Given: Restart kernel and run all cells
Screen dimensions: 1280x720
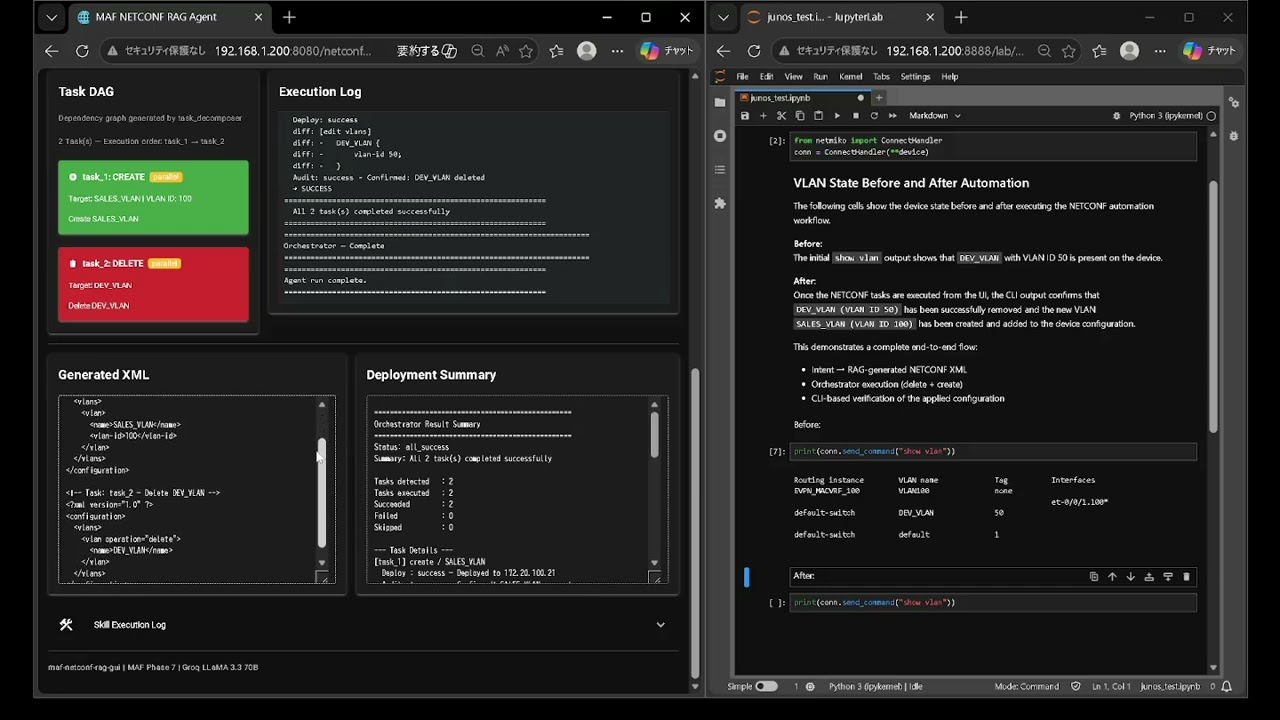Looking at the screenshot, I should tap(891, 116).
